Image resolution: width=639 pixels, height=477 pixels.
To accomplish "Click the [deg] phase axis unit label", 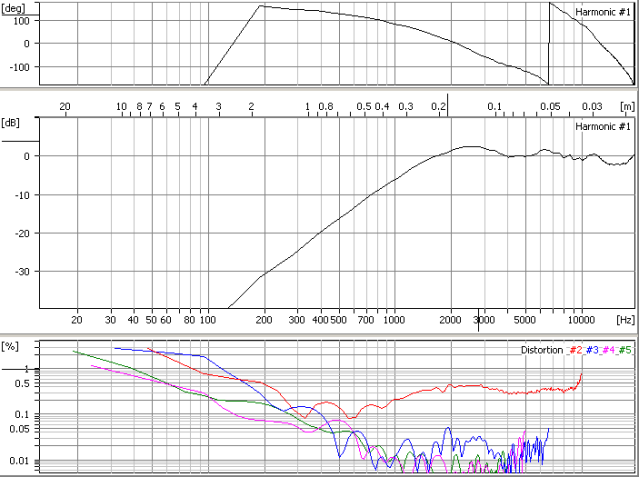I will (x=16, y=6).
